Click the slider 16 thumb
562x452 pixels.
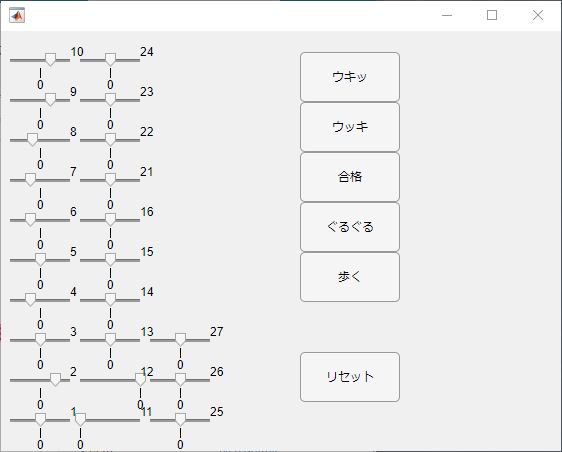[110, 219]
